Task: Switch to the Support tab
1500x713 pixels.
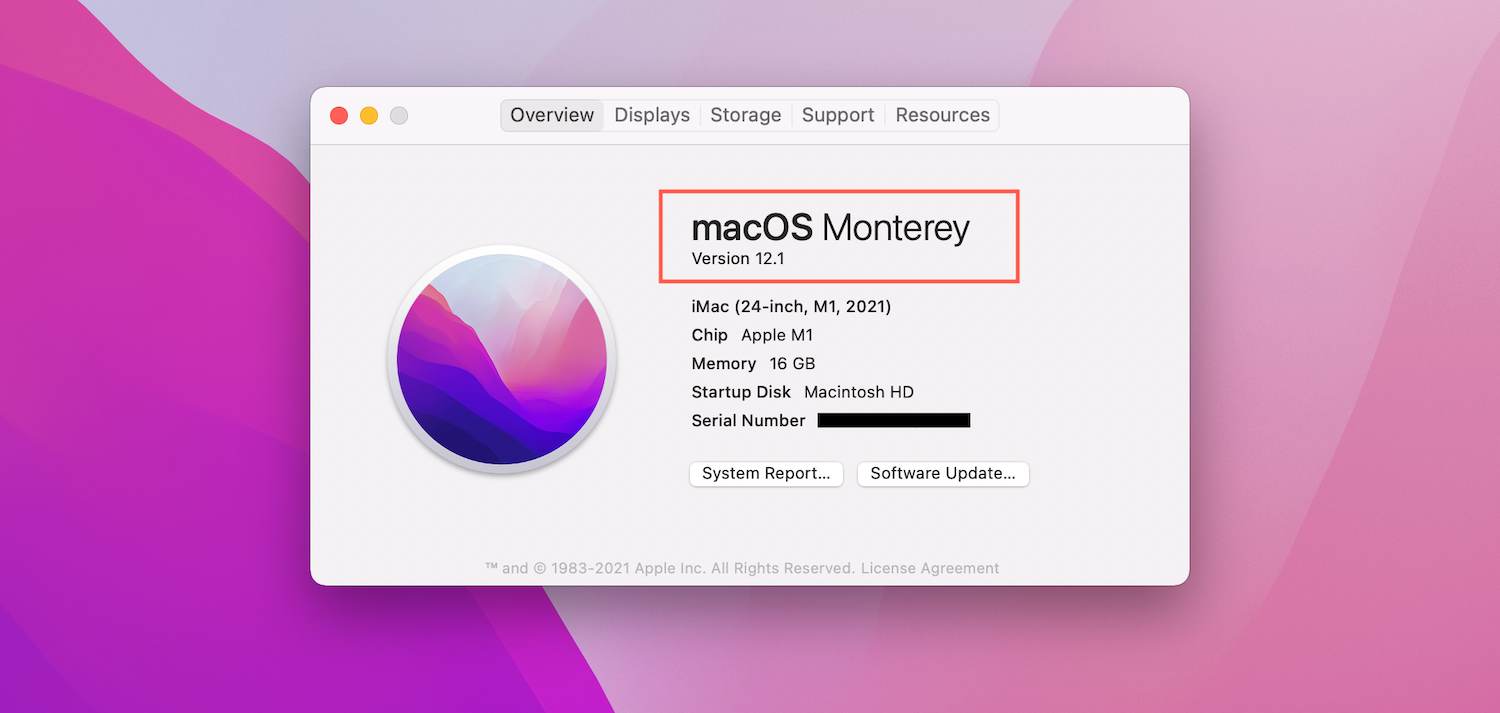Action: pyautogui.click(x=838, y=115)
